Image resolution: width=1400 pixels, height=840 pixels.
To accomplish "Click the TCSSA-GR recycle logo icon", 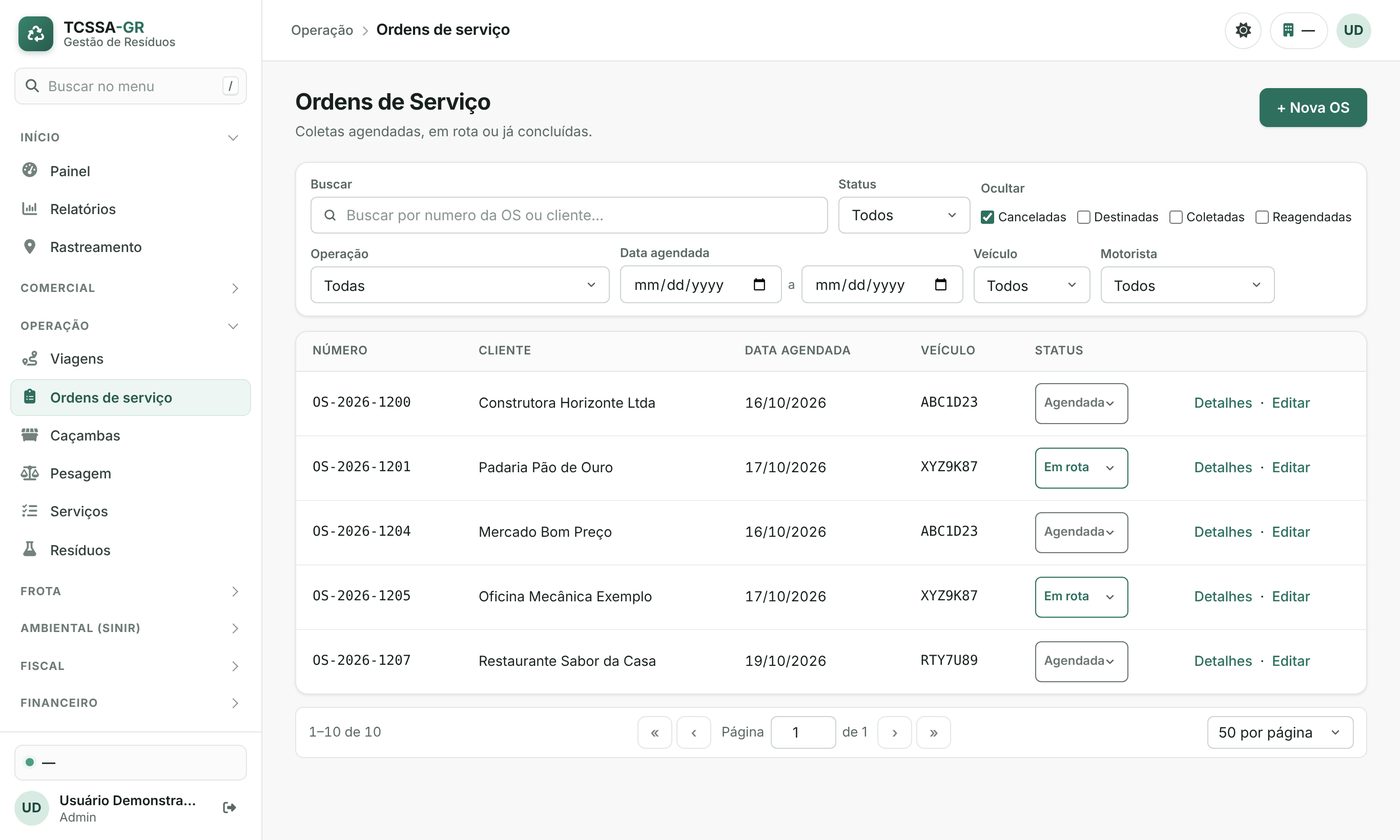I will coord(36,34).
